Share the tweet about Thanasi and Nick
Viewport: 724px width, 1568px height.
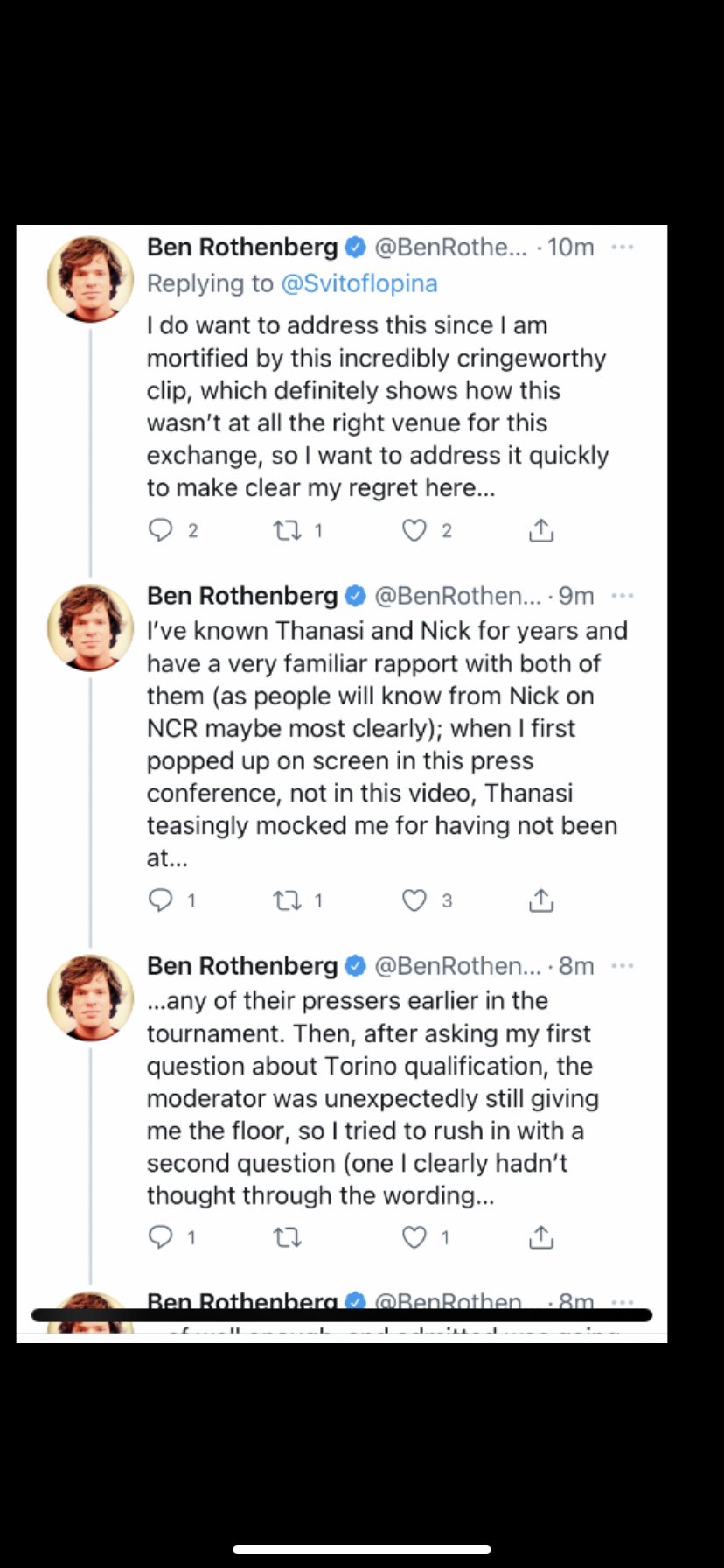(x=541, y=899)
